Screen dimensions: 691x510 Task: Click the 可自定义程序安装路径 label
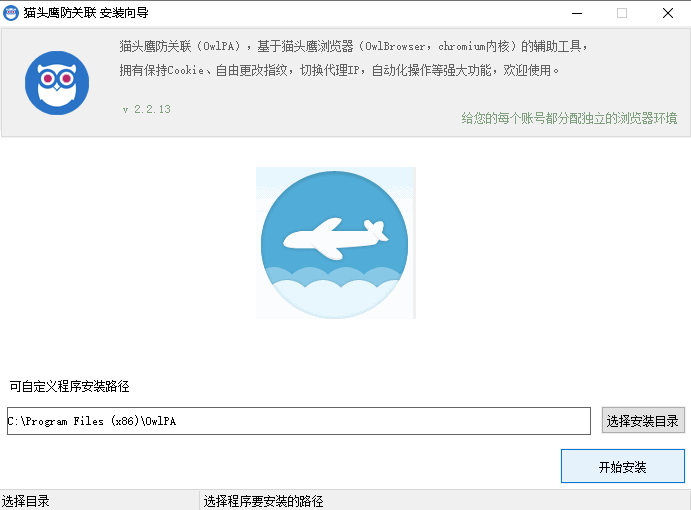(70, 386)
